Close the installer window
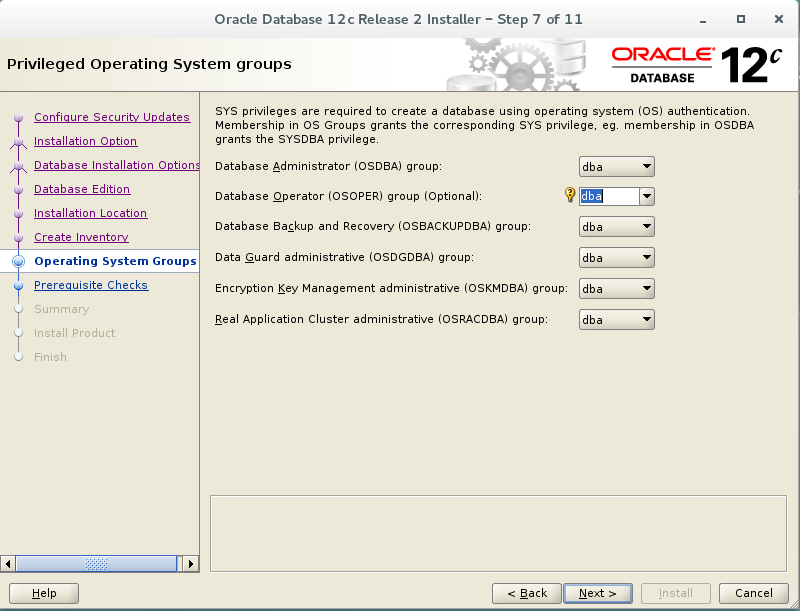 (x=779, y=19)
